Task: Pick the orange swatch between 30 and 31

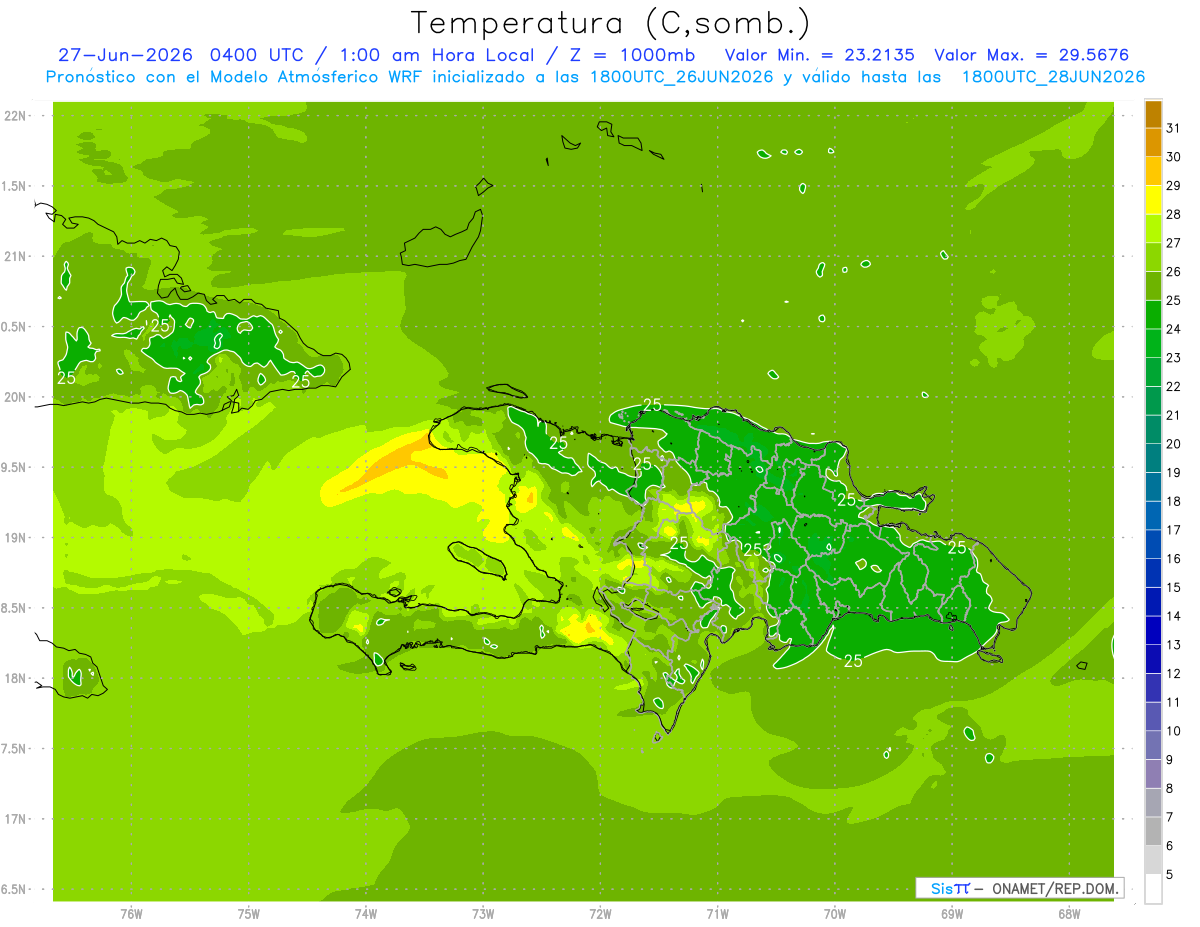Action: point(1153,142)
